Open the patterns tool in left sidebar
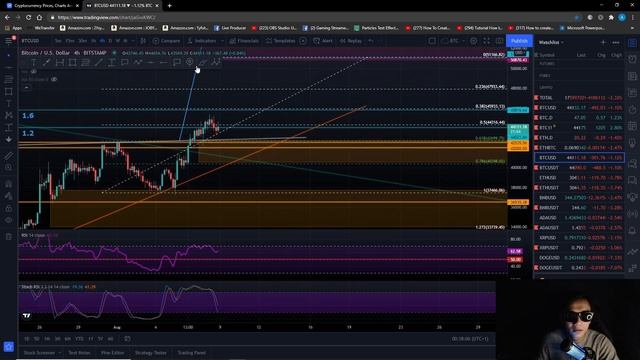This screenshot has width=640, height=360. coord(9,116)
